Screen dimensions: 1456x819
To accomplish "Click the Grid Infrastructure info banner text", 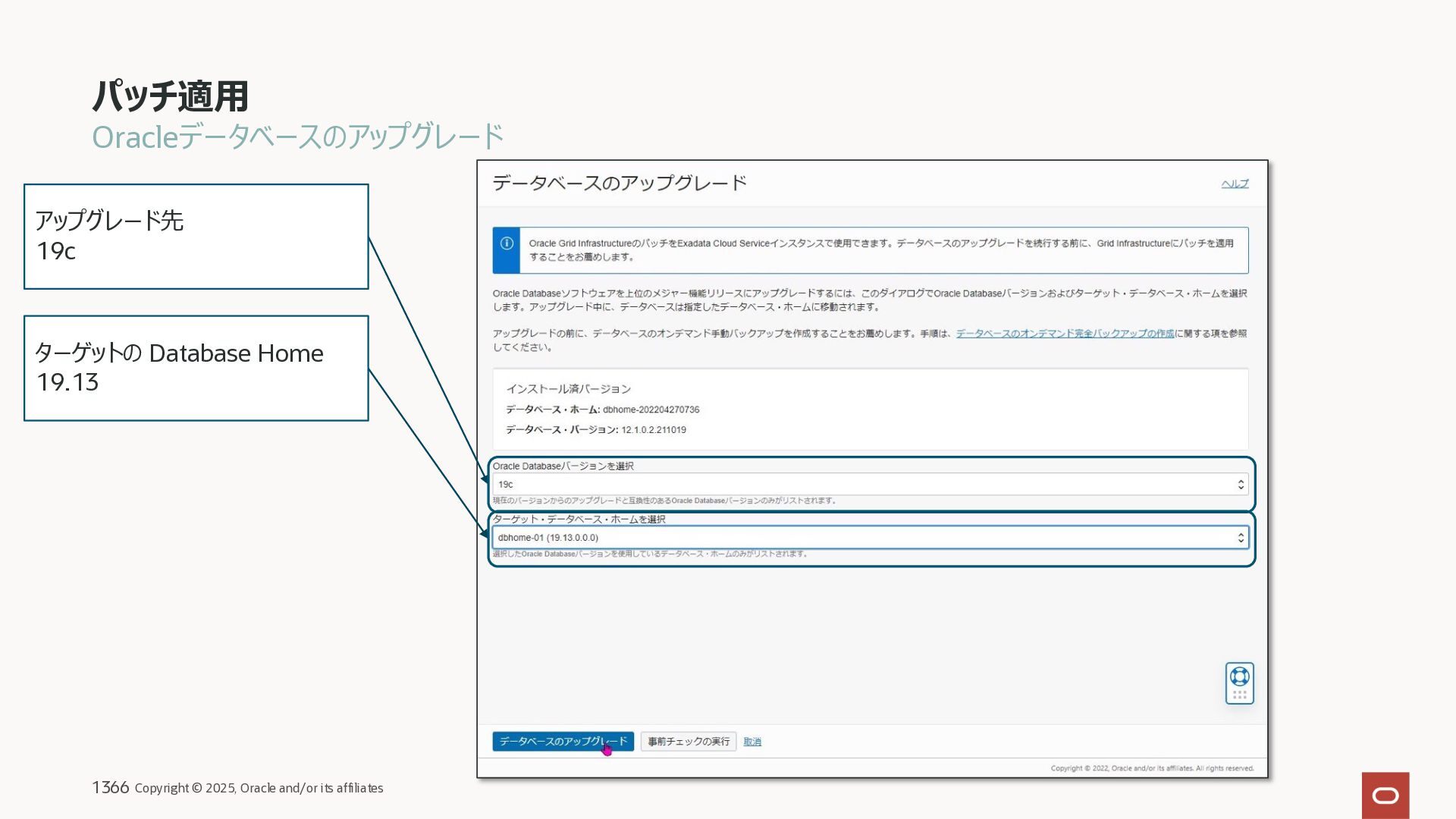I will [880, 250].
